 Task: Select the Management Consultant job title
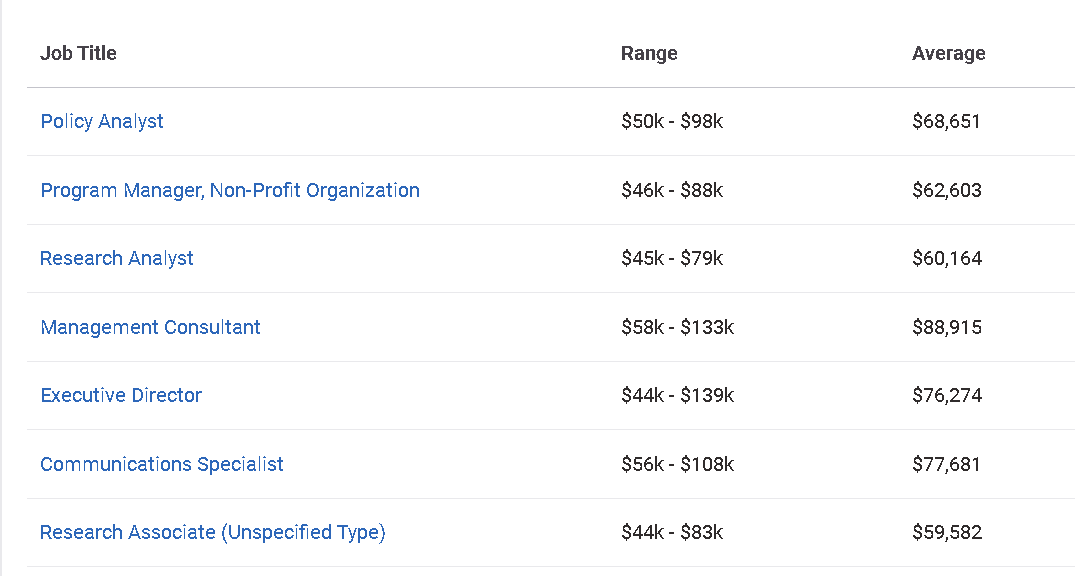[x=150, y=327]
